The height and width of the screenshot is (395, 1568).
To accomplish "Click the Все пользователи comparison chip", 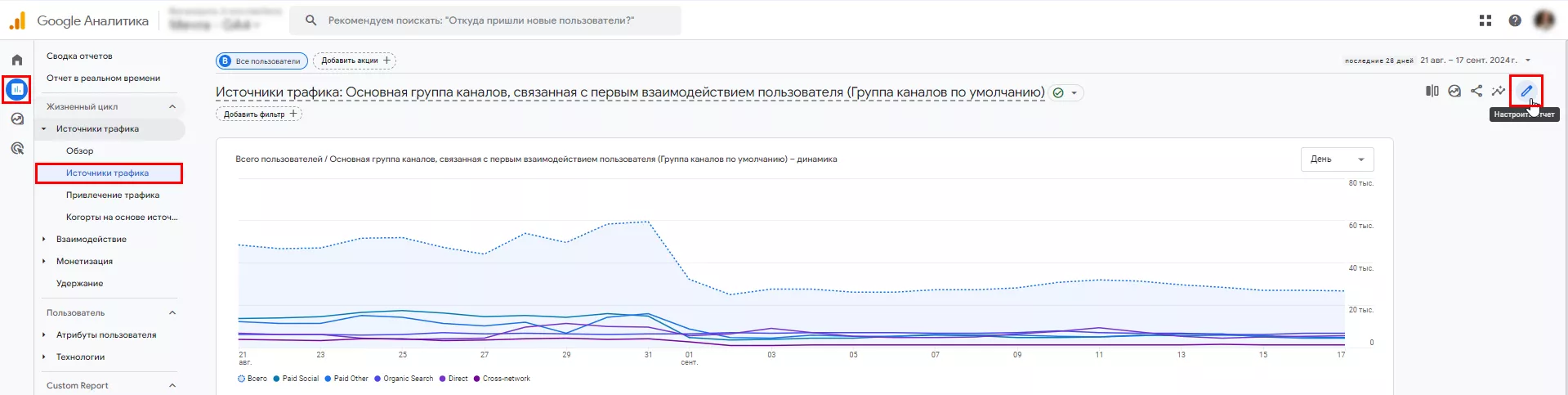I will [x=262, y=61].
